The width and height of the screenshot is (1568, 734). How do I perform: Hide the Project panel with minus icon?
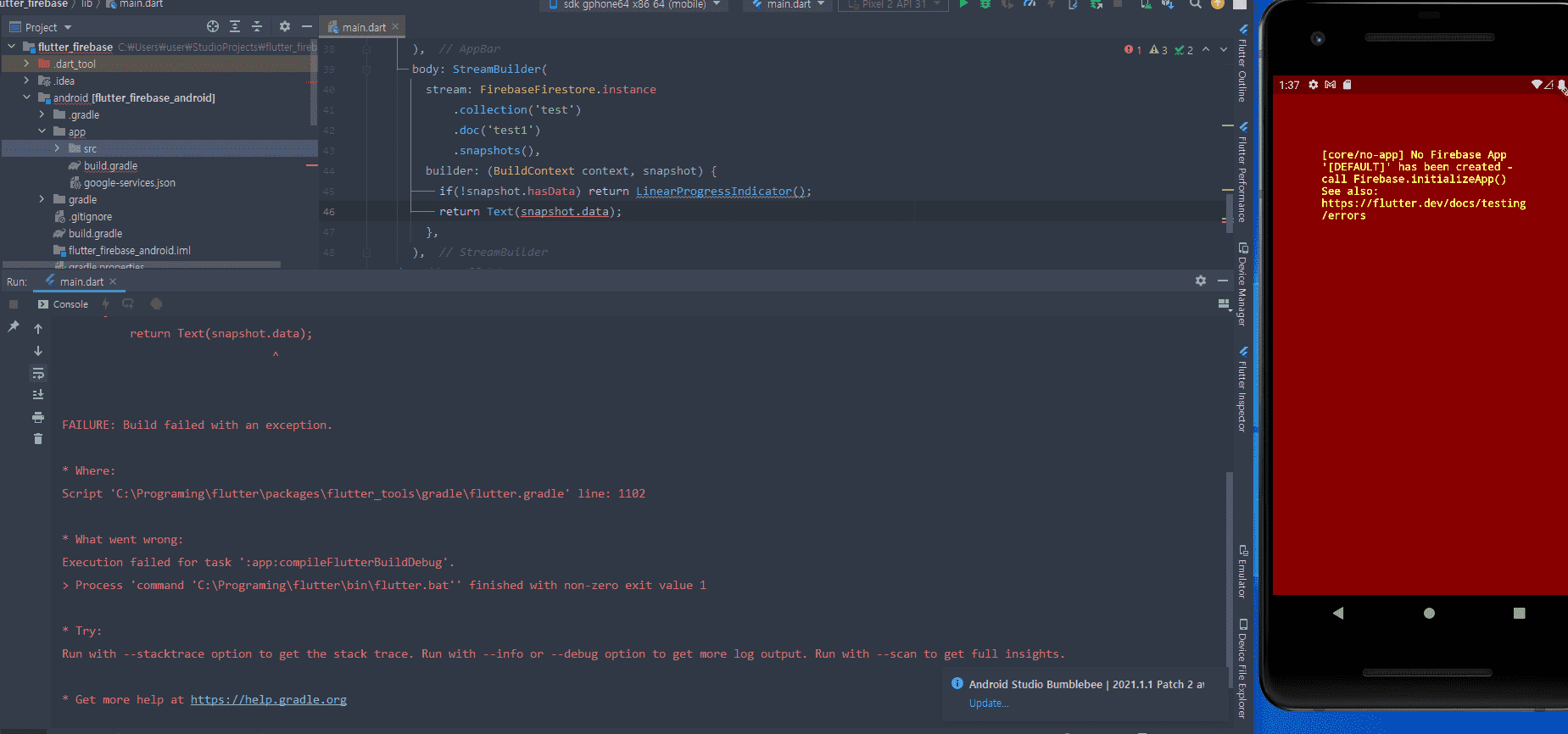[x=307, y=27]
